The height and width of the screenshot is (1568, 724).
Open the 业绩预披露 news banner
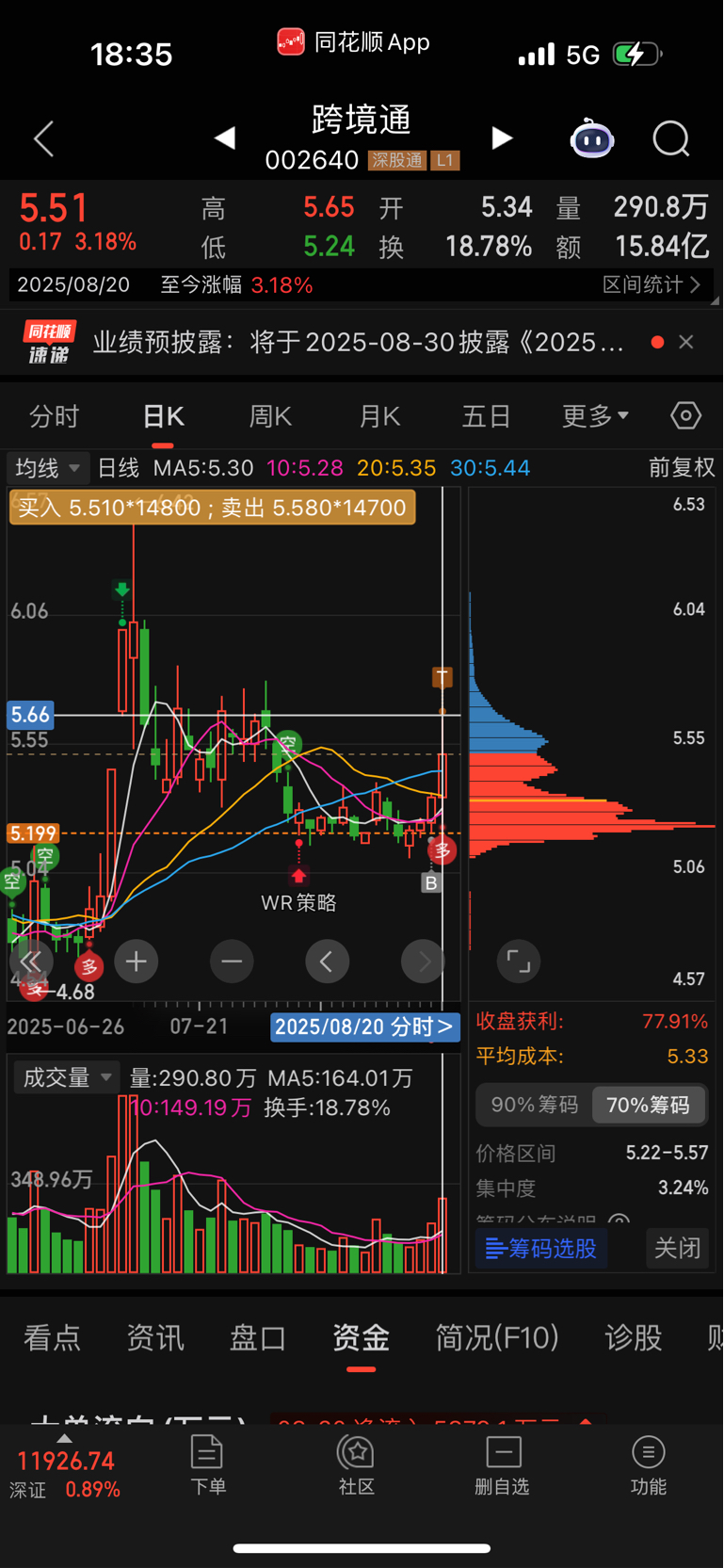[x=358, y=342]
